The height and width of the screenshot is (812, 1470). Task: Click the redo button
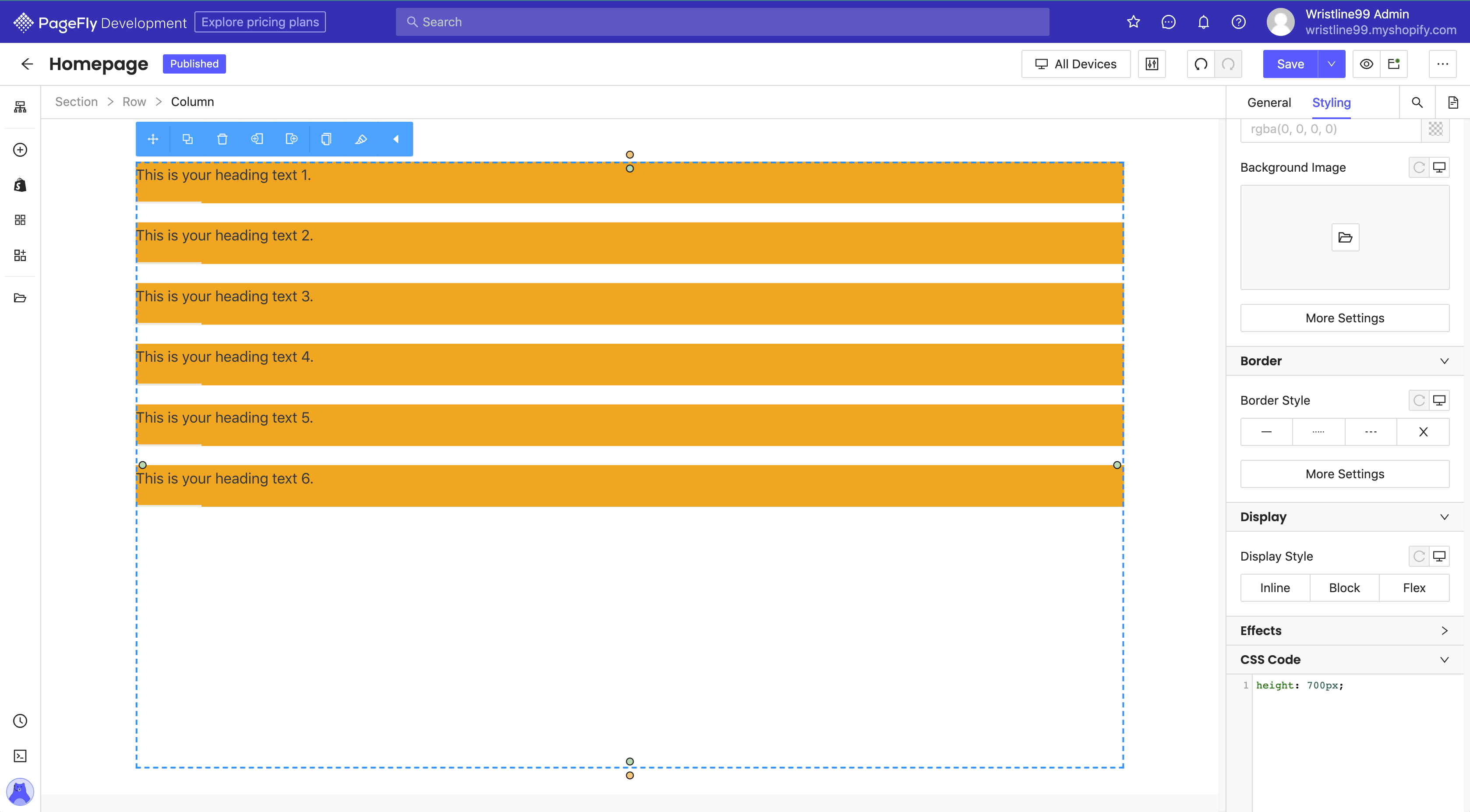tap(1229, 64)
